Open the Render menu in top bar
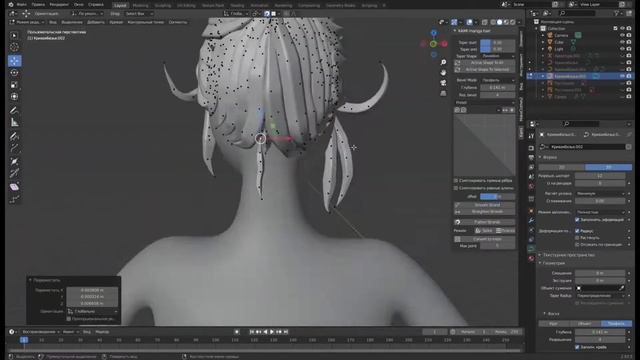 [x=59, y=4]
